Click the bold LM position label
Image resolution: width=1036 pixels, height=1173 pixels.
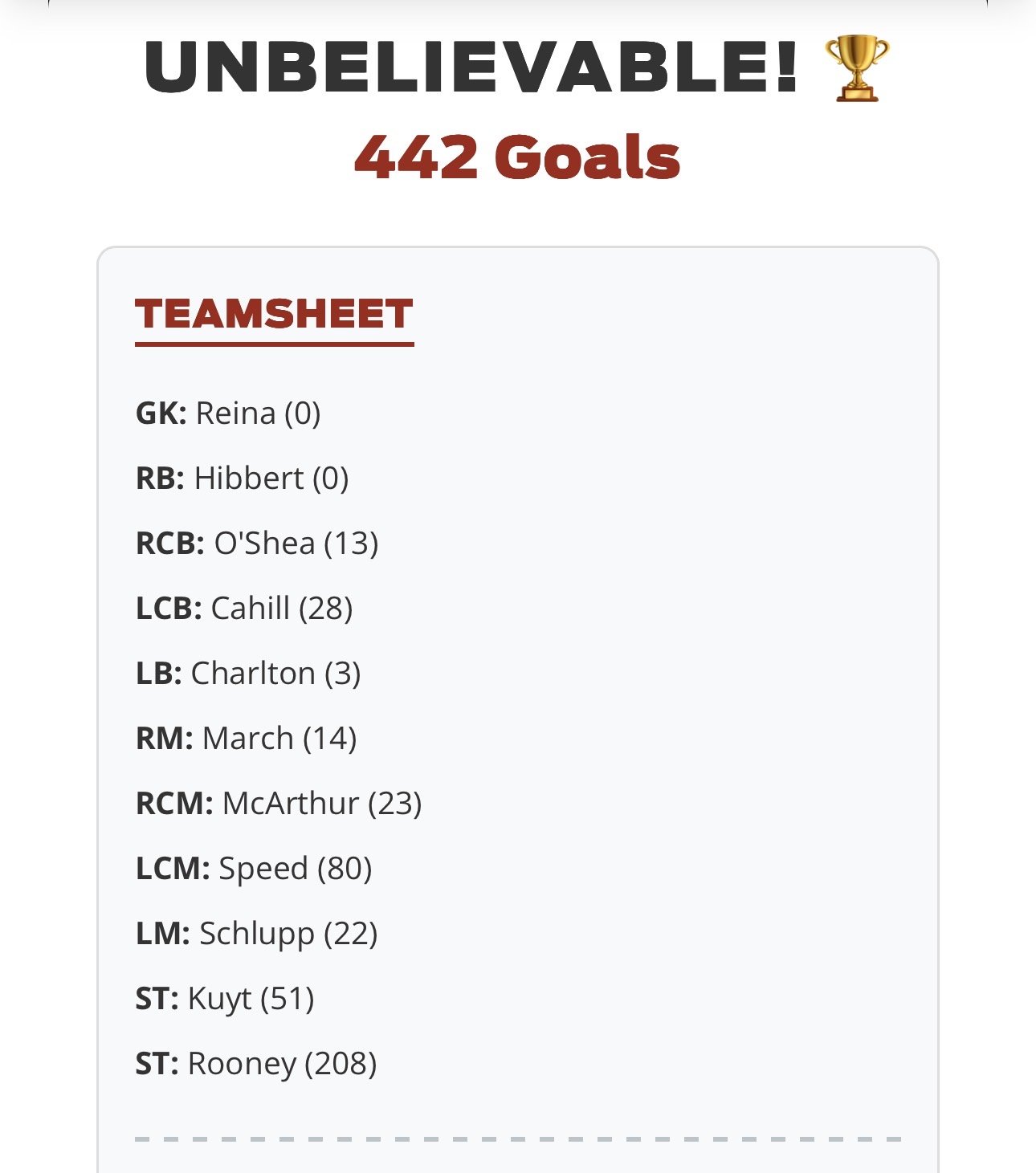click(163, 934)
